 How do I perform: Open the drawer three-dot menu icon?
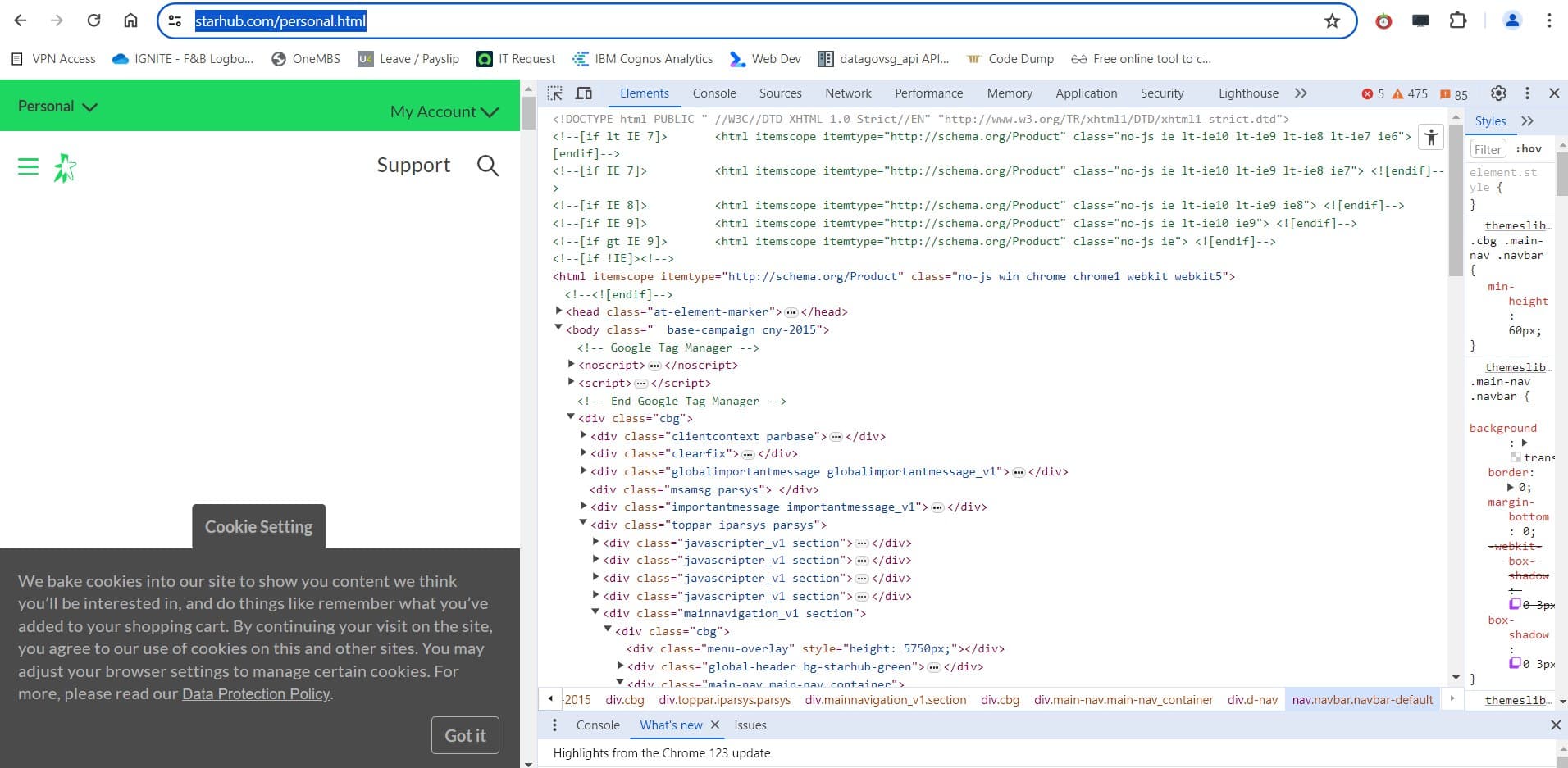click(x=554, y=725)
